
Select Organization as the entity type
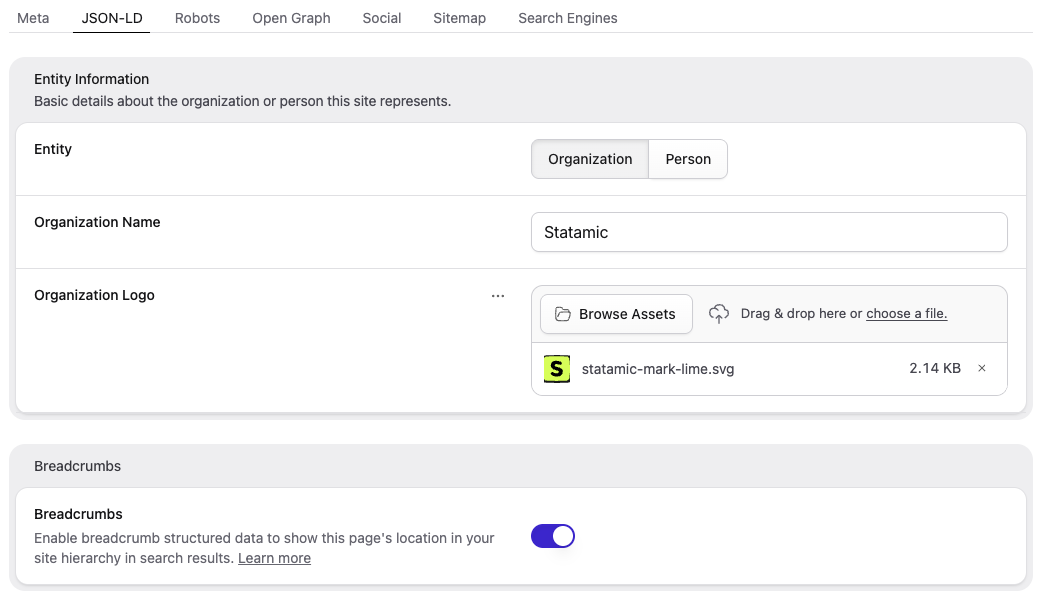[x=589, y=159]
